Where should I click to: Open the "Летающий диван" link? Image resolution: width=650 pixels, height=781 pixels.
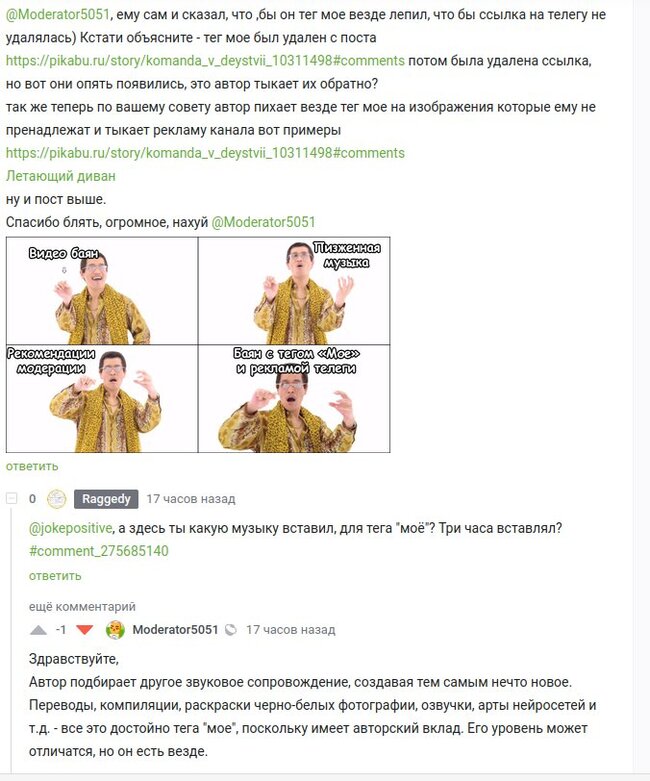61,176
